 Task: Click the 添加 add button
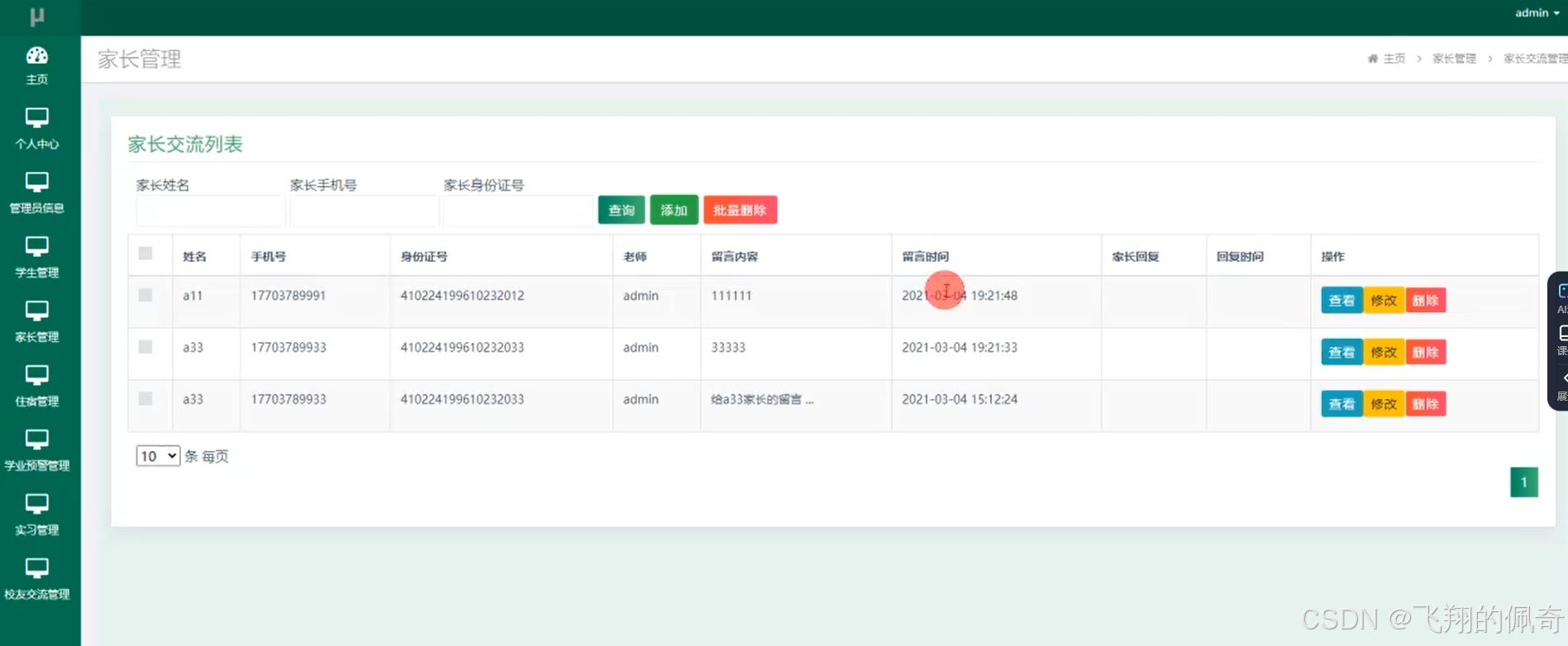674,210
